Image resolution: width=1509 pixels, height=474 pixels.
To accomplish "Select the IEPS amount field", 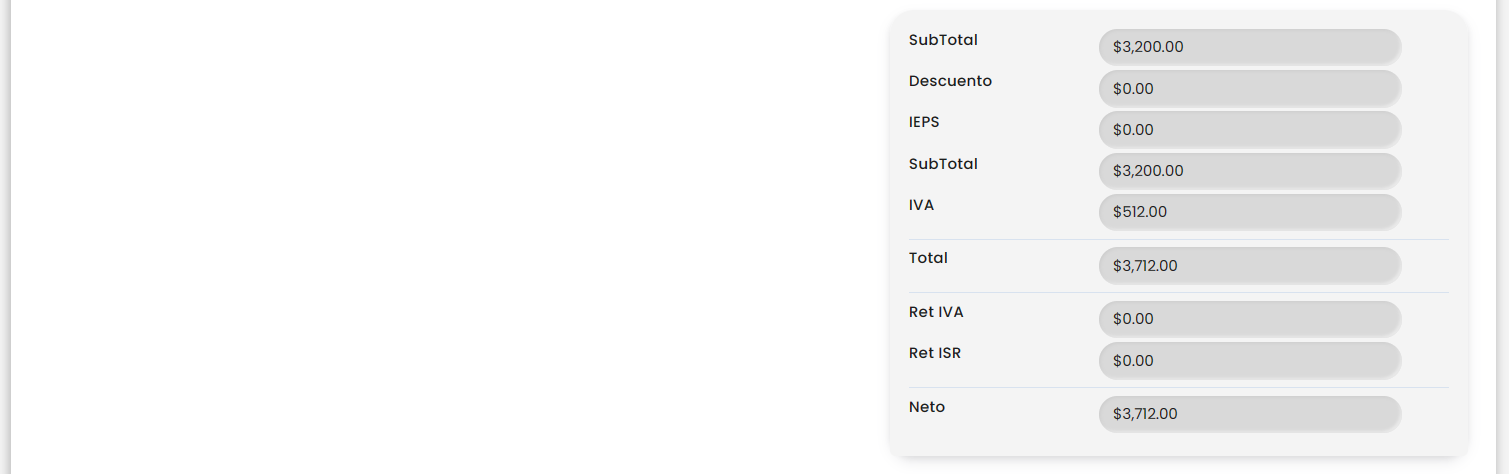I will point(1249,129).
